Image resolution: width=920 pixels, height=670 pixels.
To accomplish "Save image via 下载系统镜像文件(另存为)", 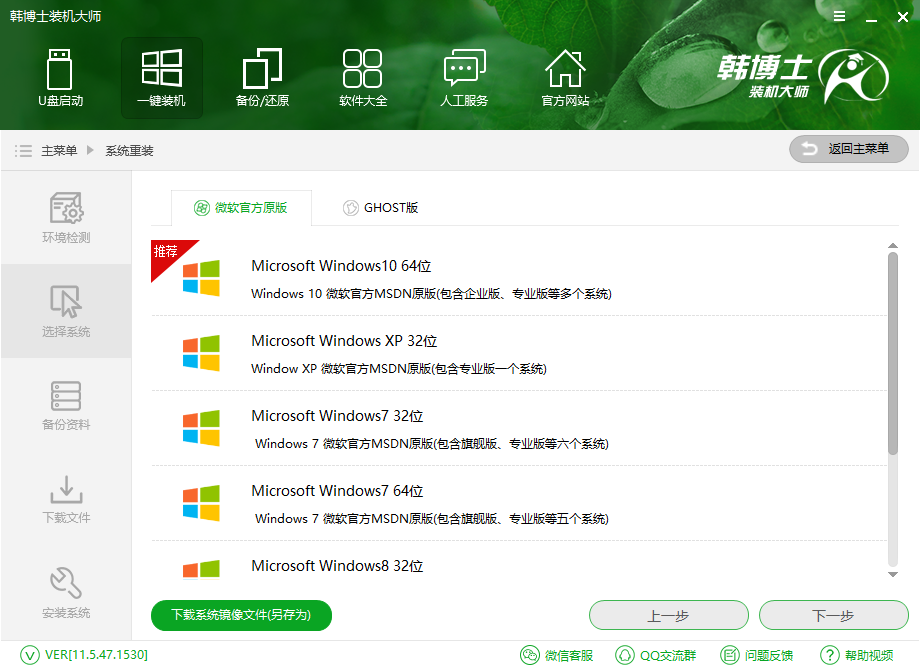I will coord(241,615).
